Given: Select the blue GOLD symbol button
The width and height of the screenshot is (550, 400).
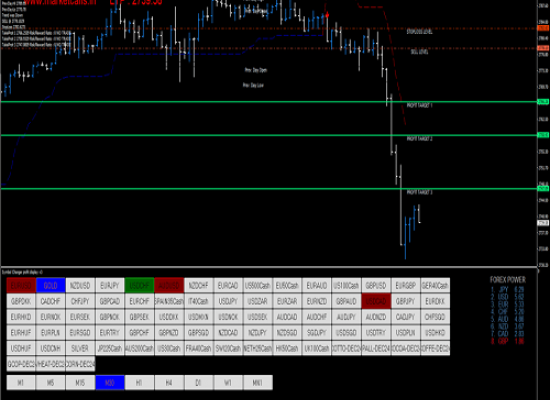Looking at the screenshot, I should point(51,285).
